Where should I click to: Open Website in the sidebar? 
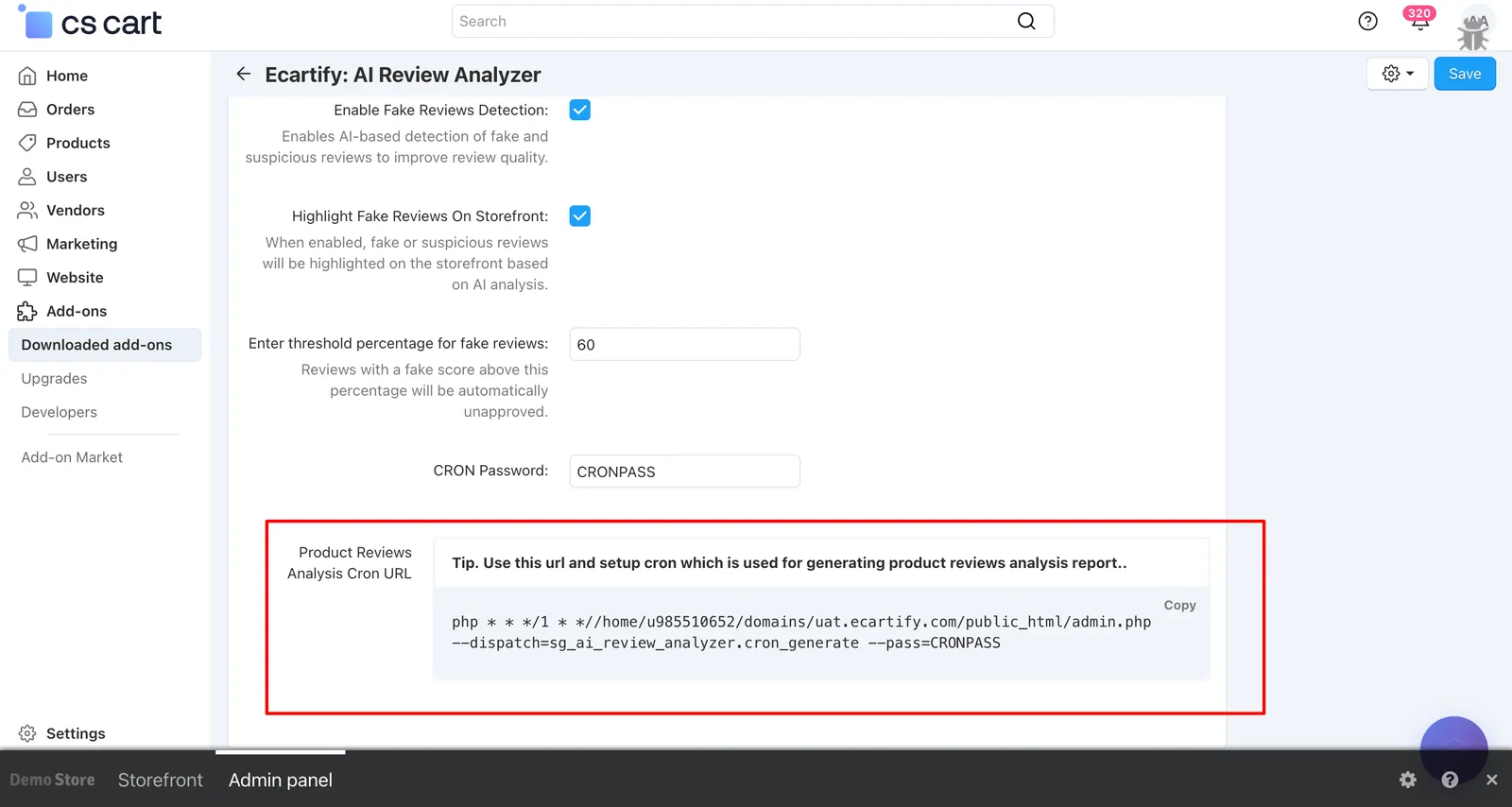[75, 278]
